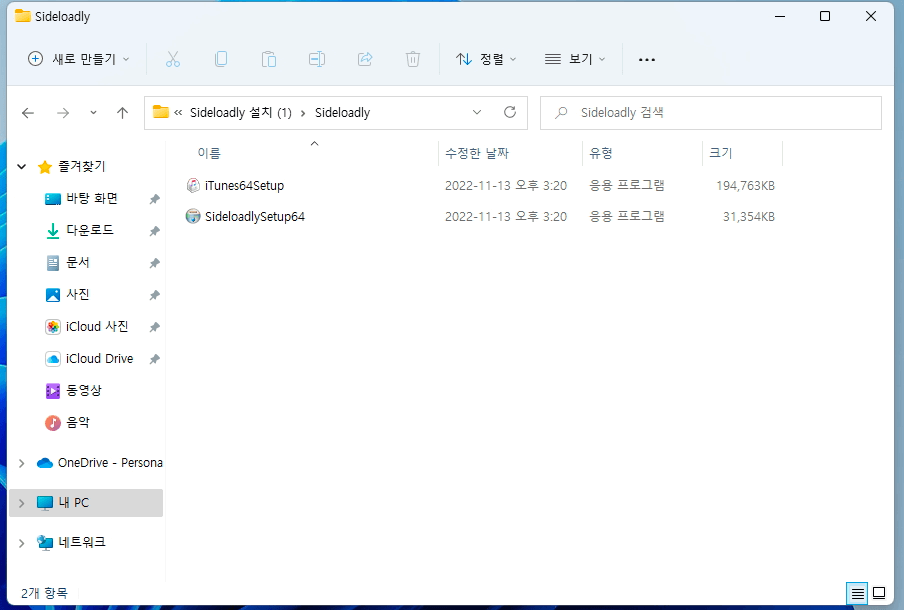Click the Paste clipboard icon
The height and width of the screenshot is (610, 904).
[269, 59]
